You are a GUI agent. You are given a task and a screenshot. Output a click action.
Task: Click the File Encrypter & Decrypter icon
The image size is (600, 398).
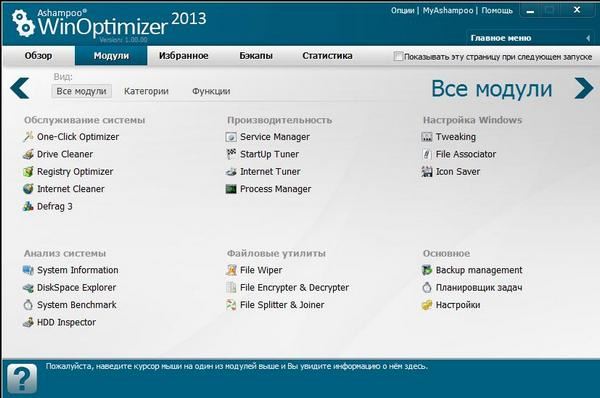pos(231,287)
